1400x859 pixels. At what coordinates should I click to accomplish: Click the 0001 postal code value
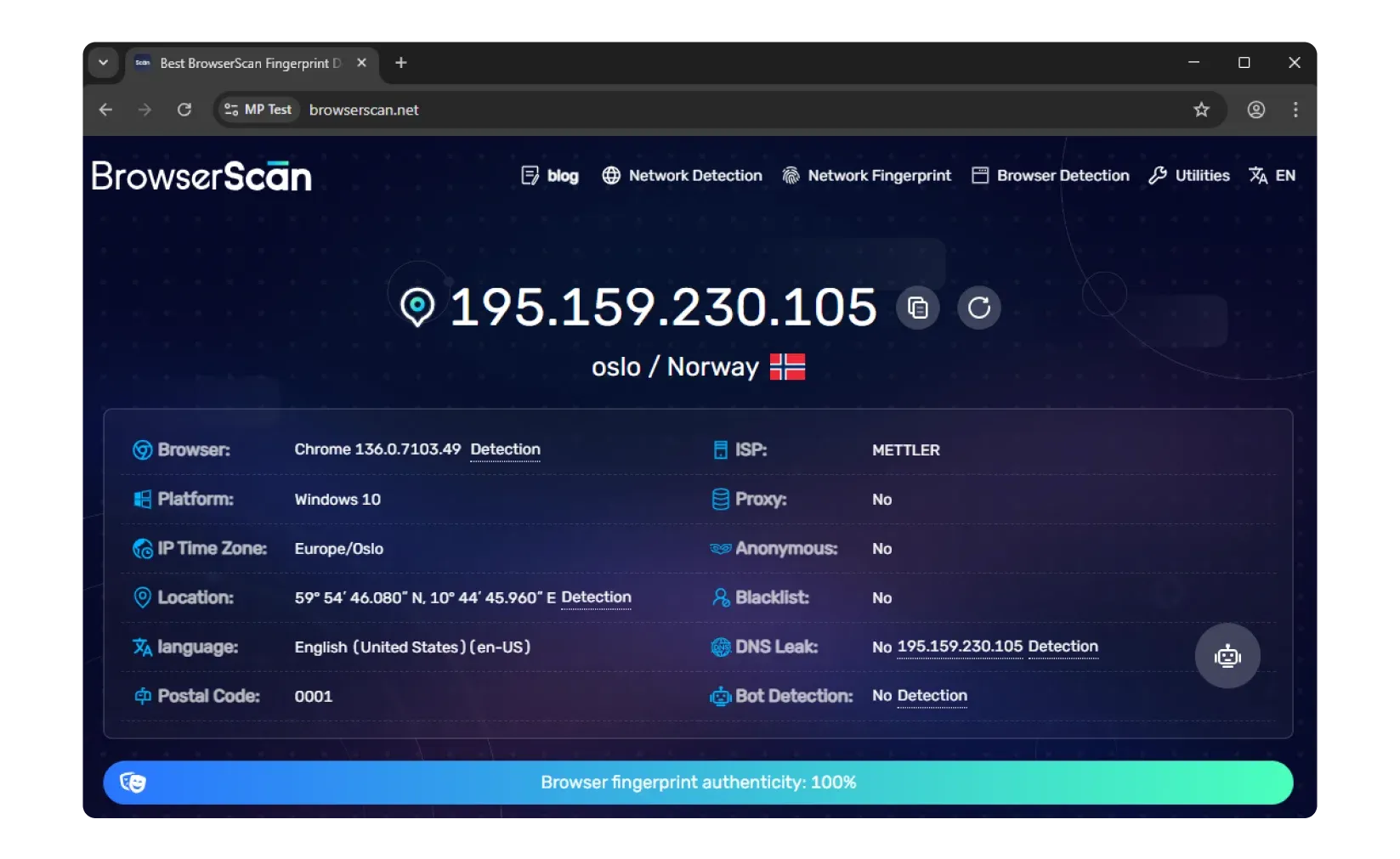[314, 697]
